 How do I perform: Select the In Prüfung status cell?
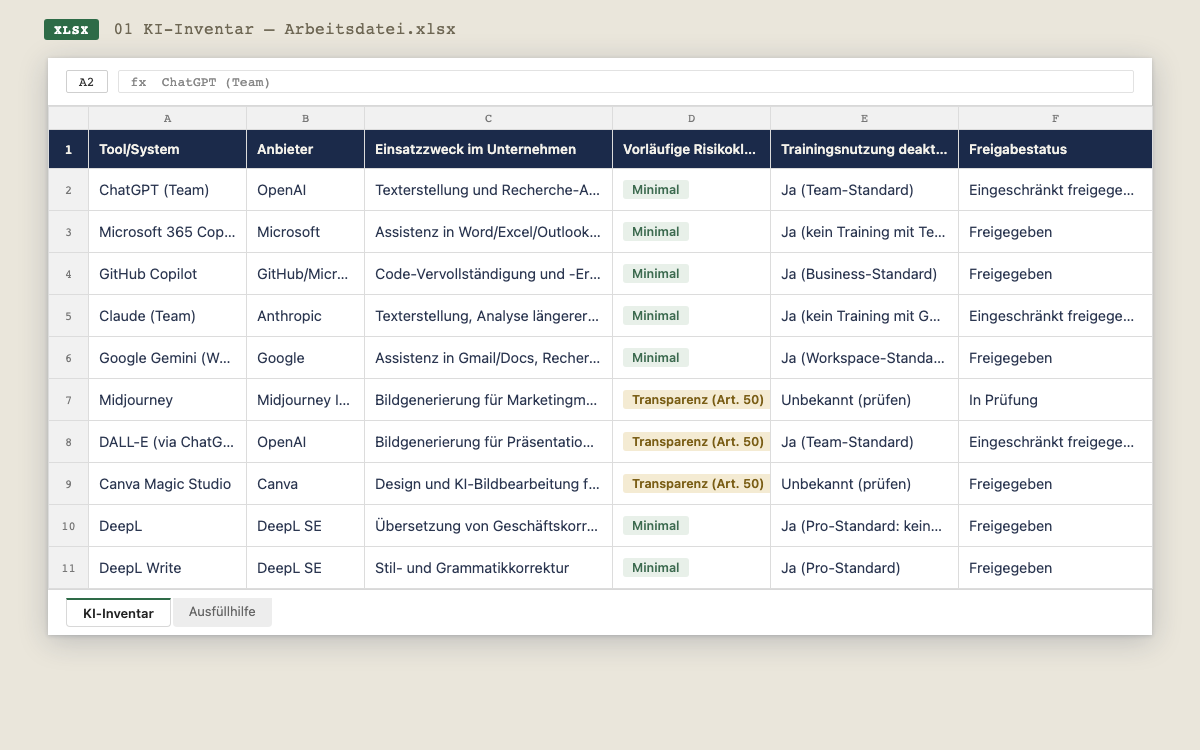[x=1055, y=400]
